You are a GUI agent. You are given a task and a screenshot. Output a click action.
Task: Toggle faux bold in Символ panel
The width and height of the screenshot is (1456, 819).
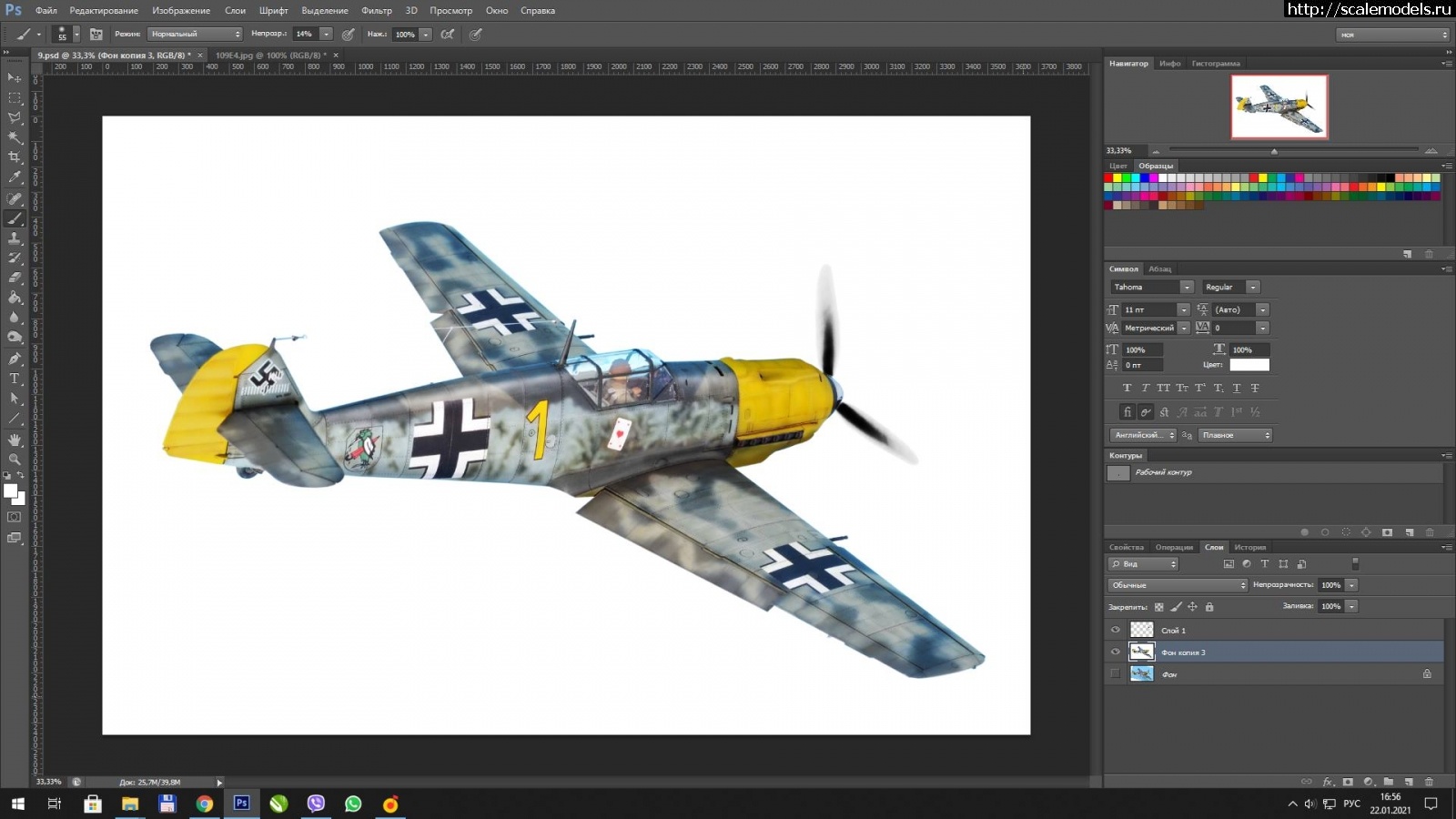1127,388
